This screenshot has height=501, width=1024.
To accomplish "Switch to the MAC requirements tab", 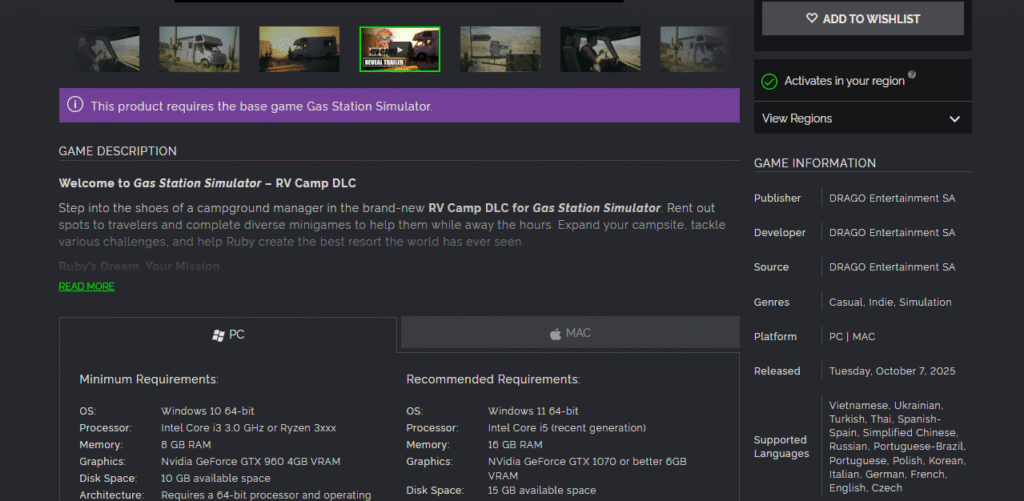I will [569, 333].
